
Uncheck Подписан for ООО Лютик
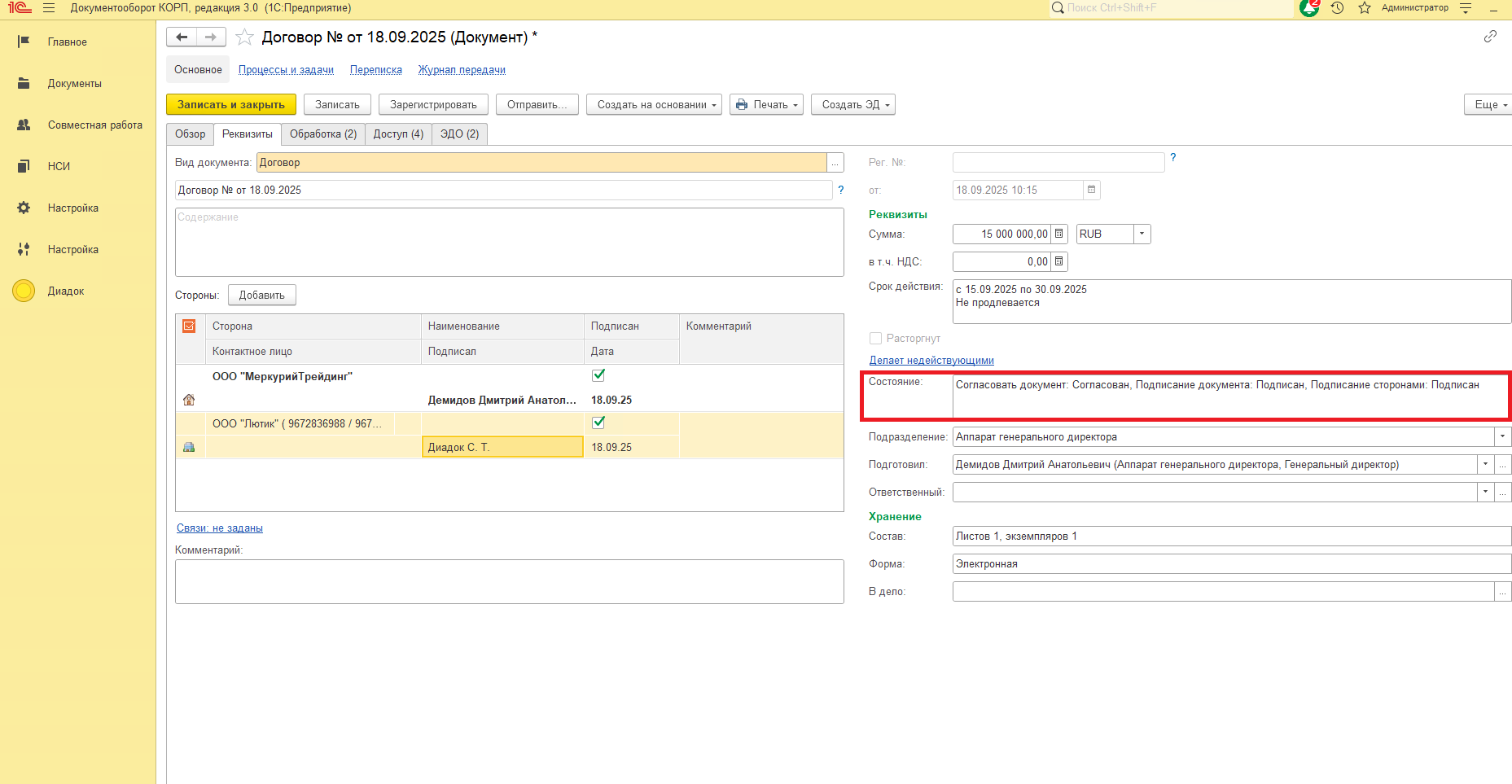pos(598,423)
